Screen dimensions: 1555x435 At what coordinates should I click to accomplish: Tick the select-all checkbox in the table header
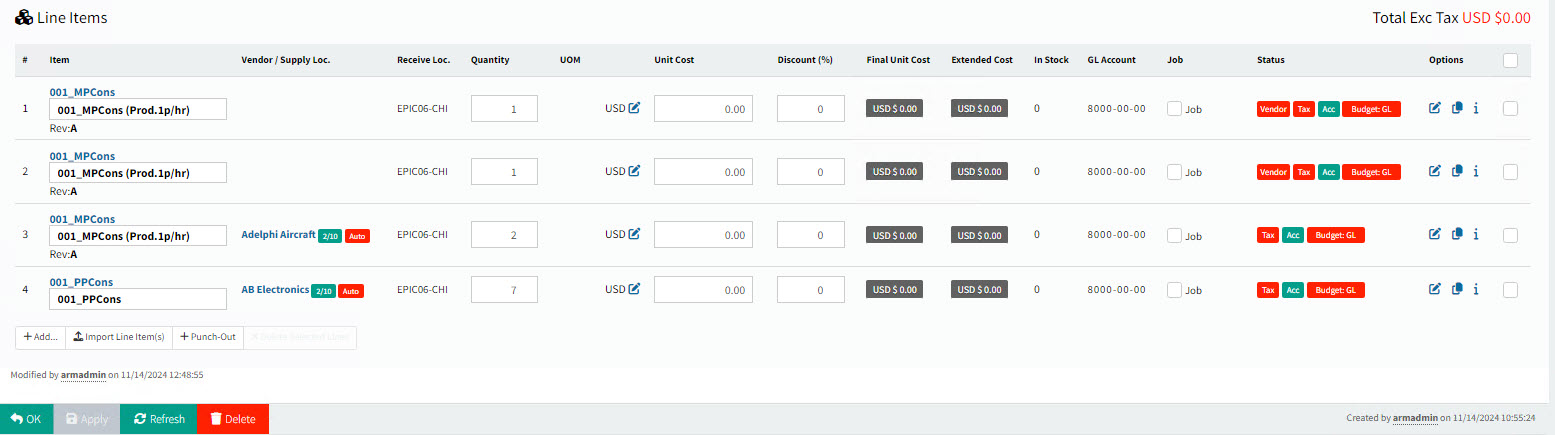click(1510, 60)
